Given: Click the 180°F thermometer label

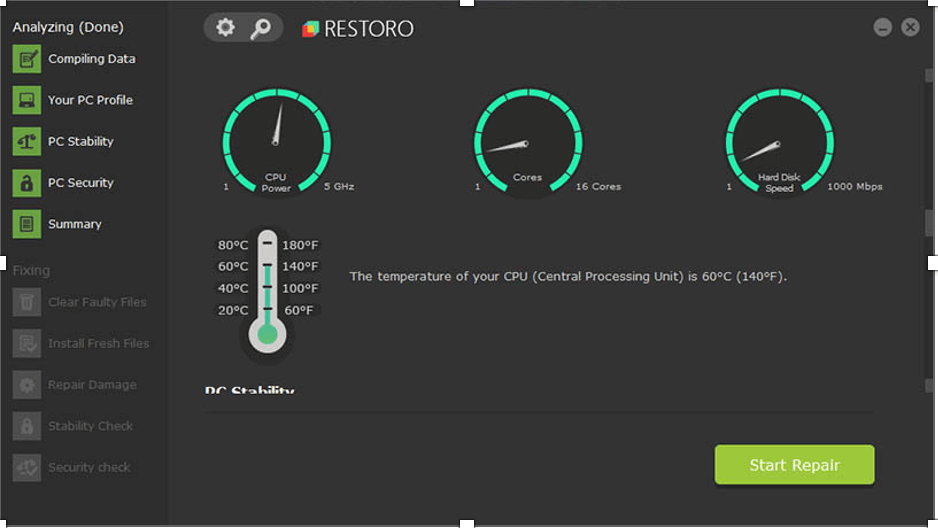Looking at the screenshot, I should [x=300, y=245].
